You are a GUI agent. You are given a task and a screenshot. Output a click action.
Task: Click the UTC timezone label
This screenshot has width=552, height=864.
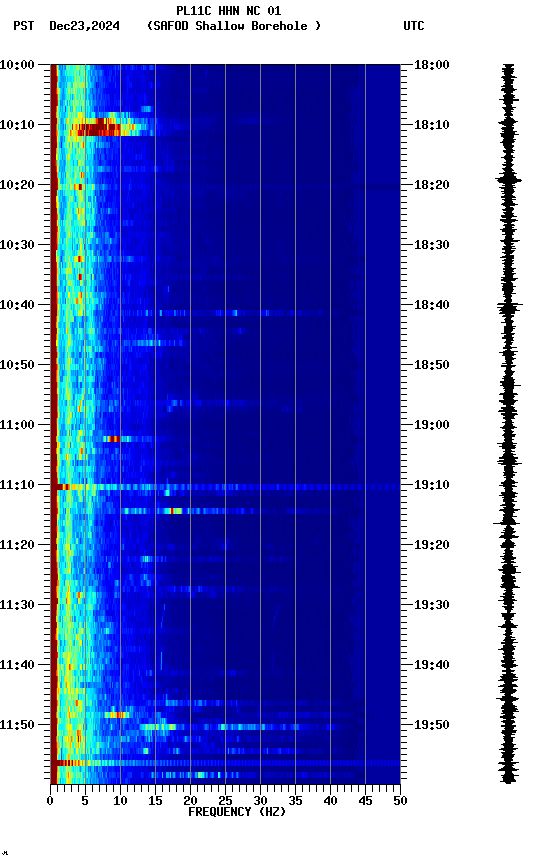[414, 26]
